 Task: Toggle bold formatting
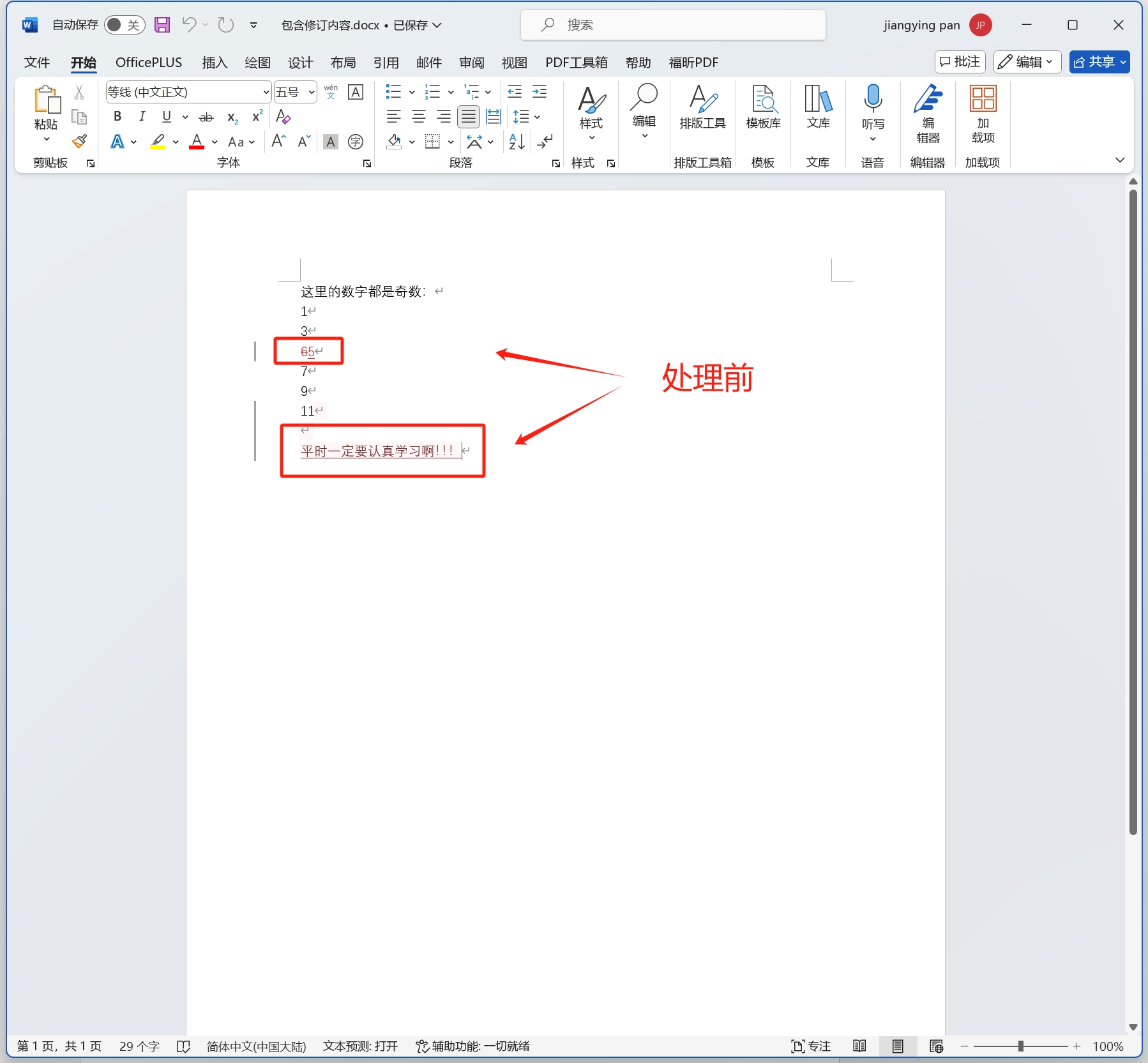coord(117,116)
